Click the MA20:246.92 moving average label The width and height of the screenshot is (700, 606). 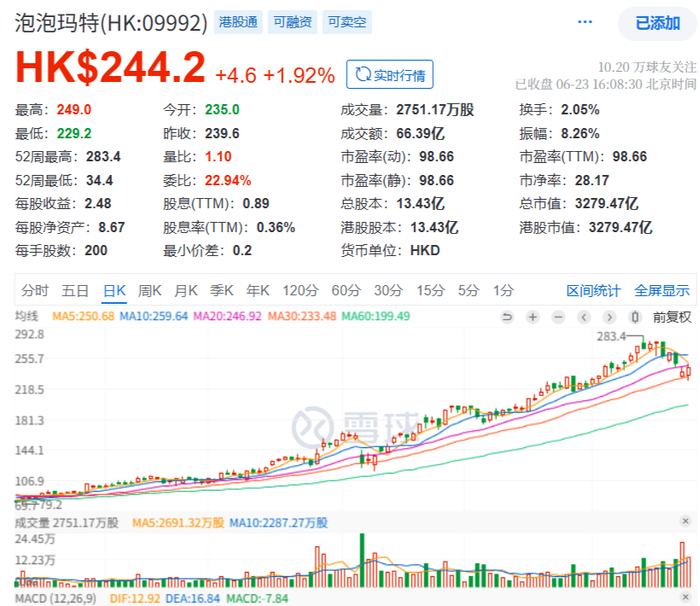pos(227,316)
